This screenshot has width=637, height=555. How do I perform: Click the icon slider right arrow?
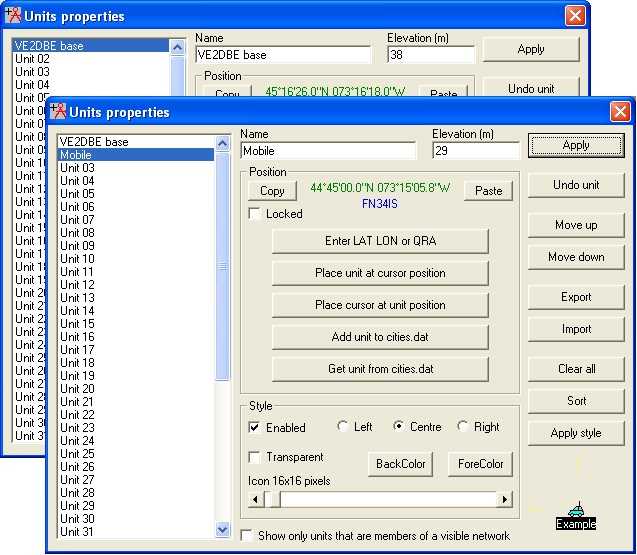click(x=505, y=499)
